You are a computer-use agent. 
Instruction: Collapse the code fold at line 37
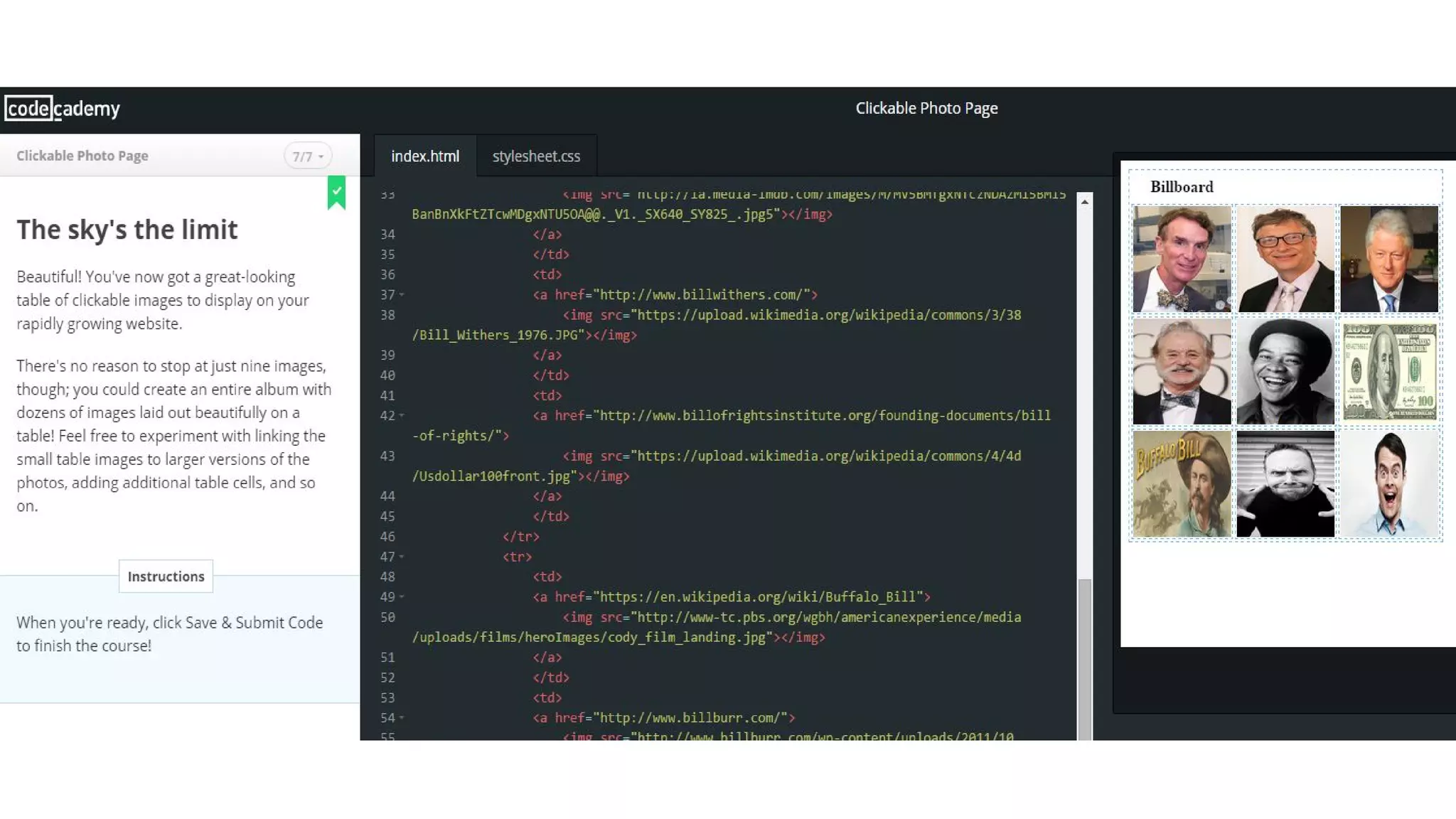(402, 295)
